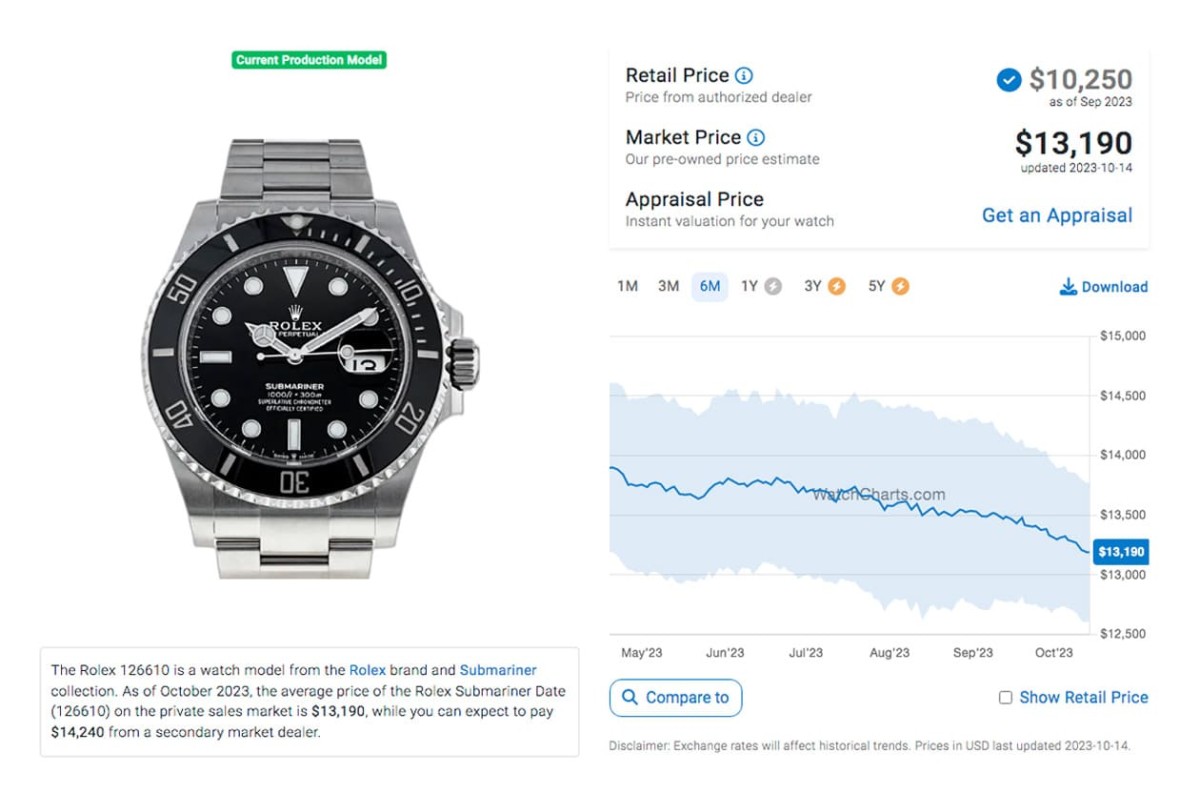Enable the Show Retail Price checkbox
The height and width of the screenshot is (794, 1200).
[x=1006, y=697]
